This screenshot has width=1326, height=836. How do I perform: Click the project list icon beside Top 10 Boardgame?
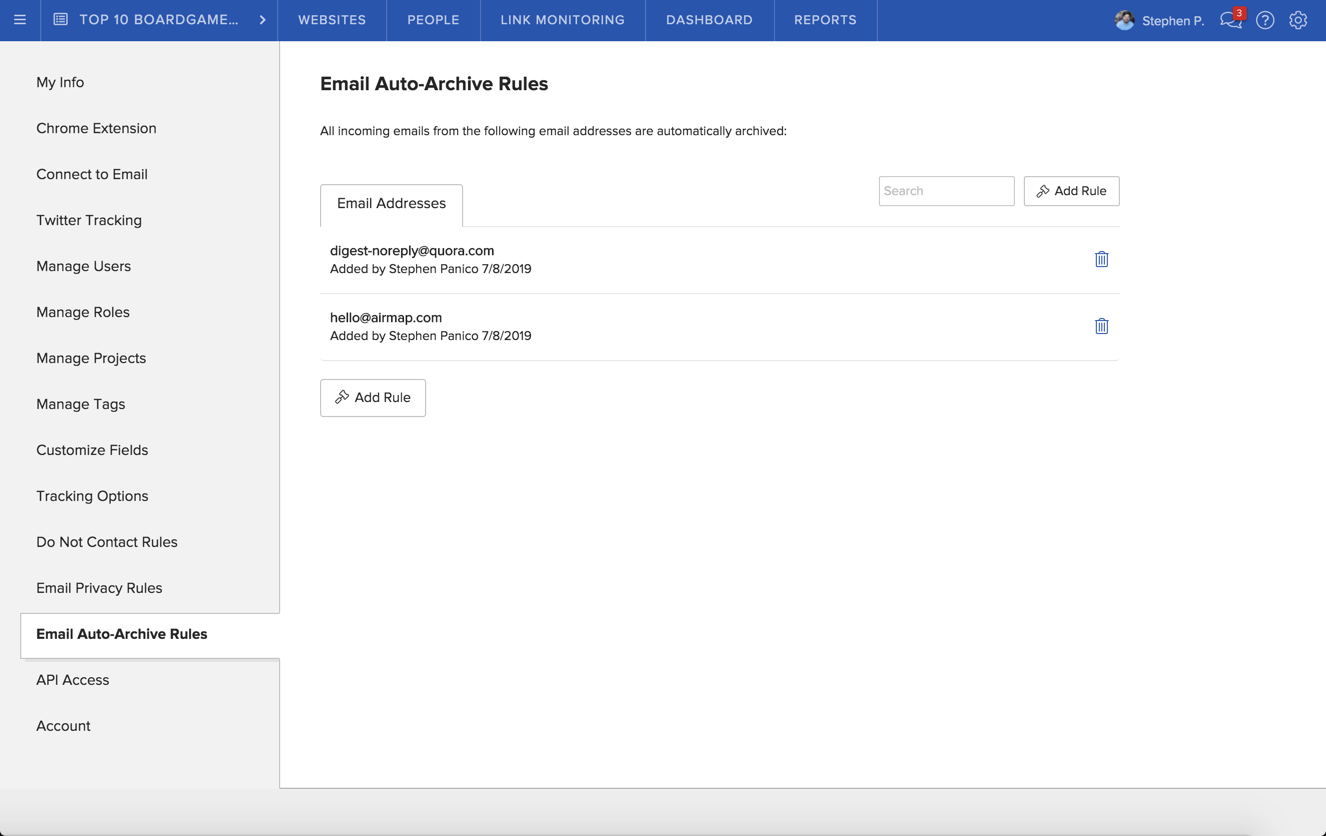click(x=61, y=20)
